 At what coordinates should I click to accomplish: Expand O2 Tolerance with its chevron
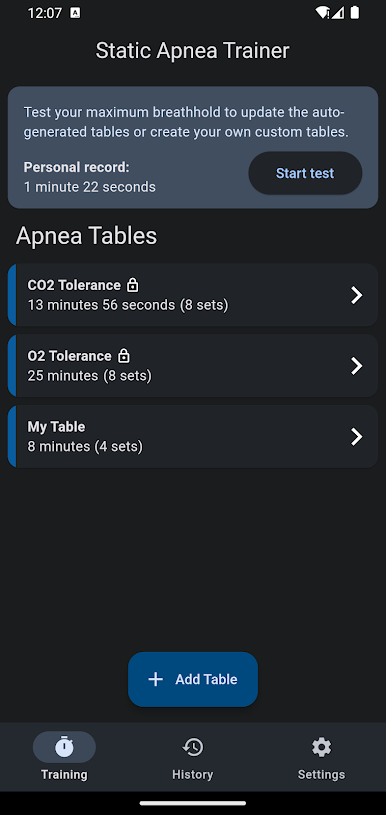(x=356, y=366)
